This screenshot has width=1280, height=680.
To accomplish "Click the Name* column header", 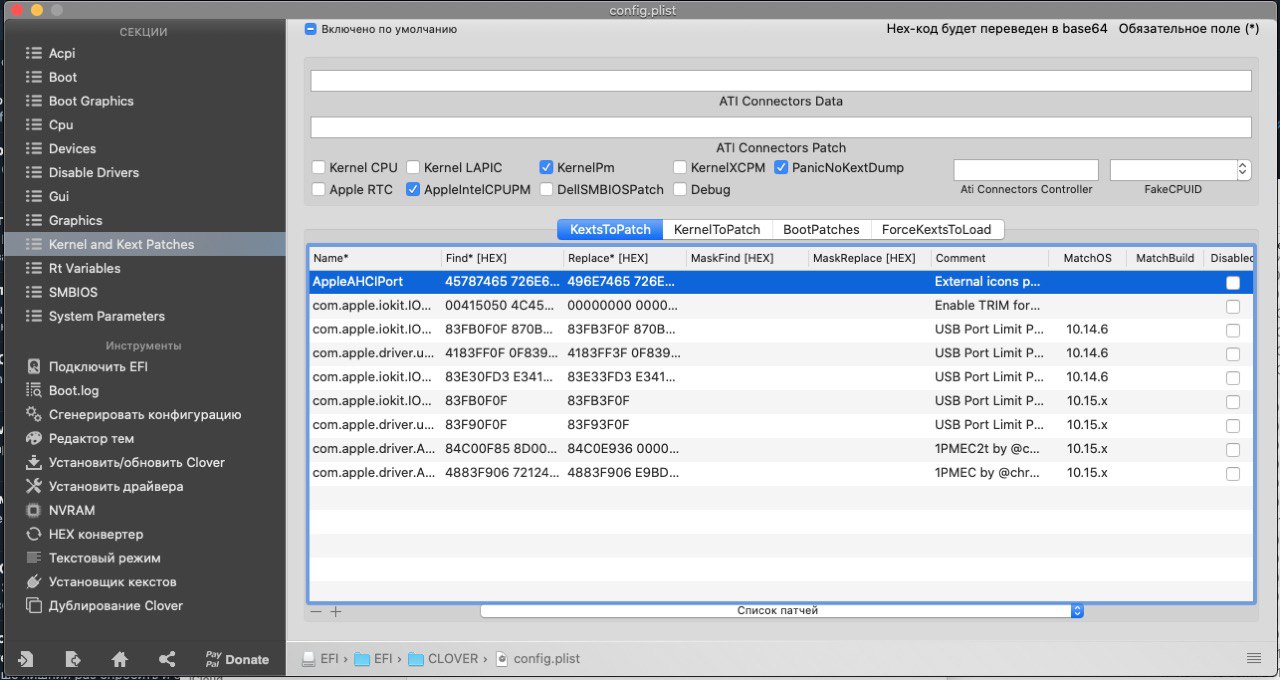I will click(x=374, y=258).
